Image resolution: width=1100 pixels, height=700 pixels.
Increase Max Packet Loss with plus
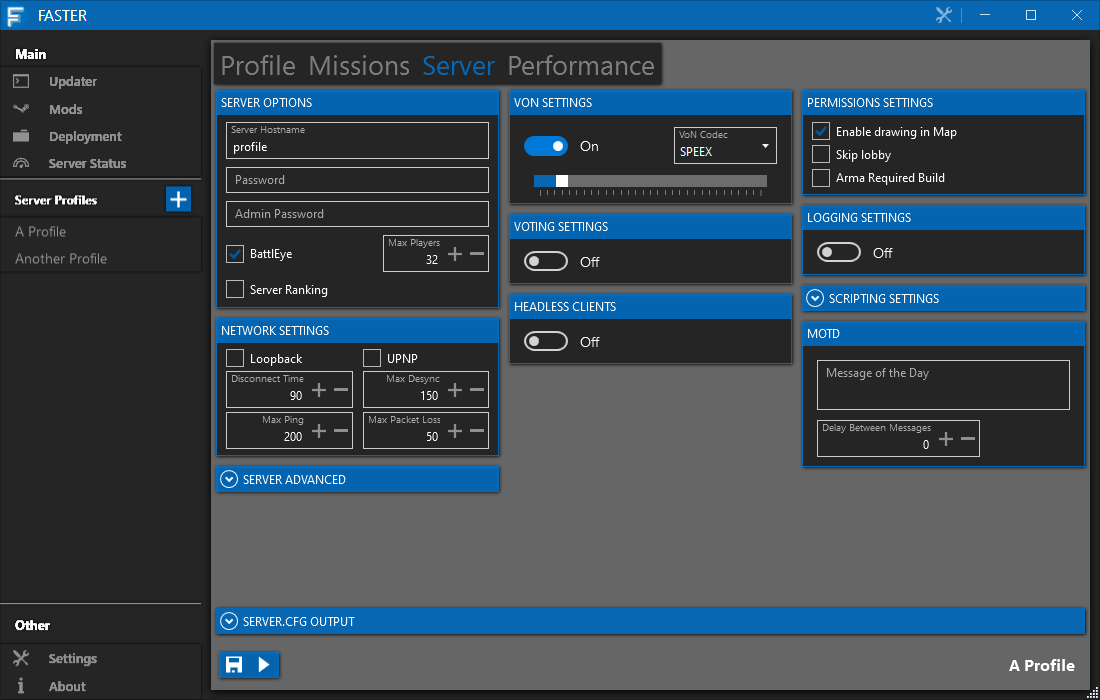pyautogui.click(x=455, y=431)
